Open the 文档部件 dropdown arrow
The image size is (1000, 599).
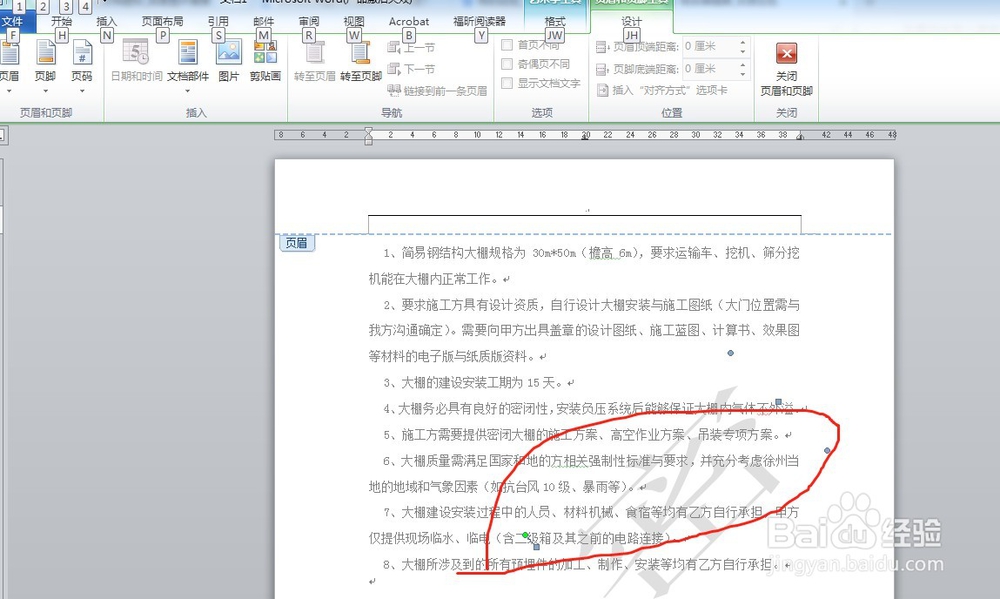(x=188, y=91)
